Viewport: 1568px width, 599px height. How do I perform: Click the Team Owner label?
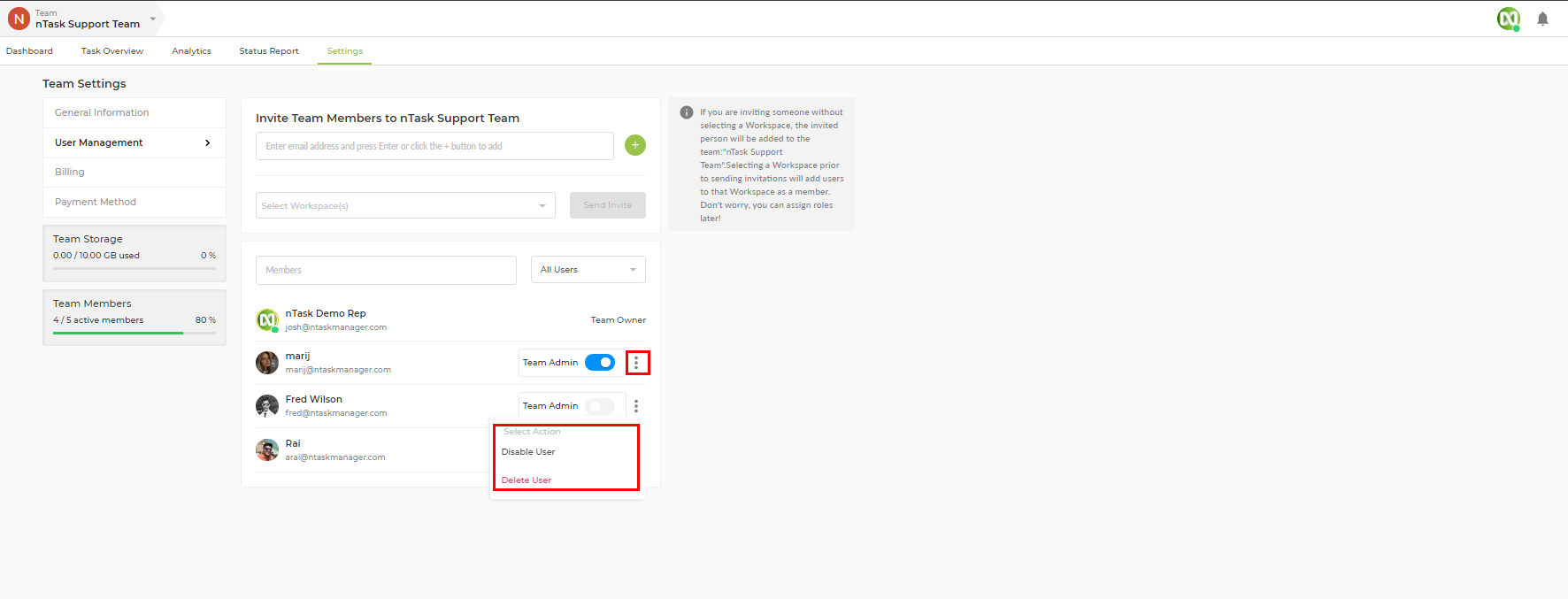coord(619,320)
